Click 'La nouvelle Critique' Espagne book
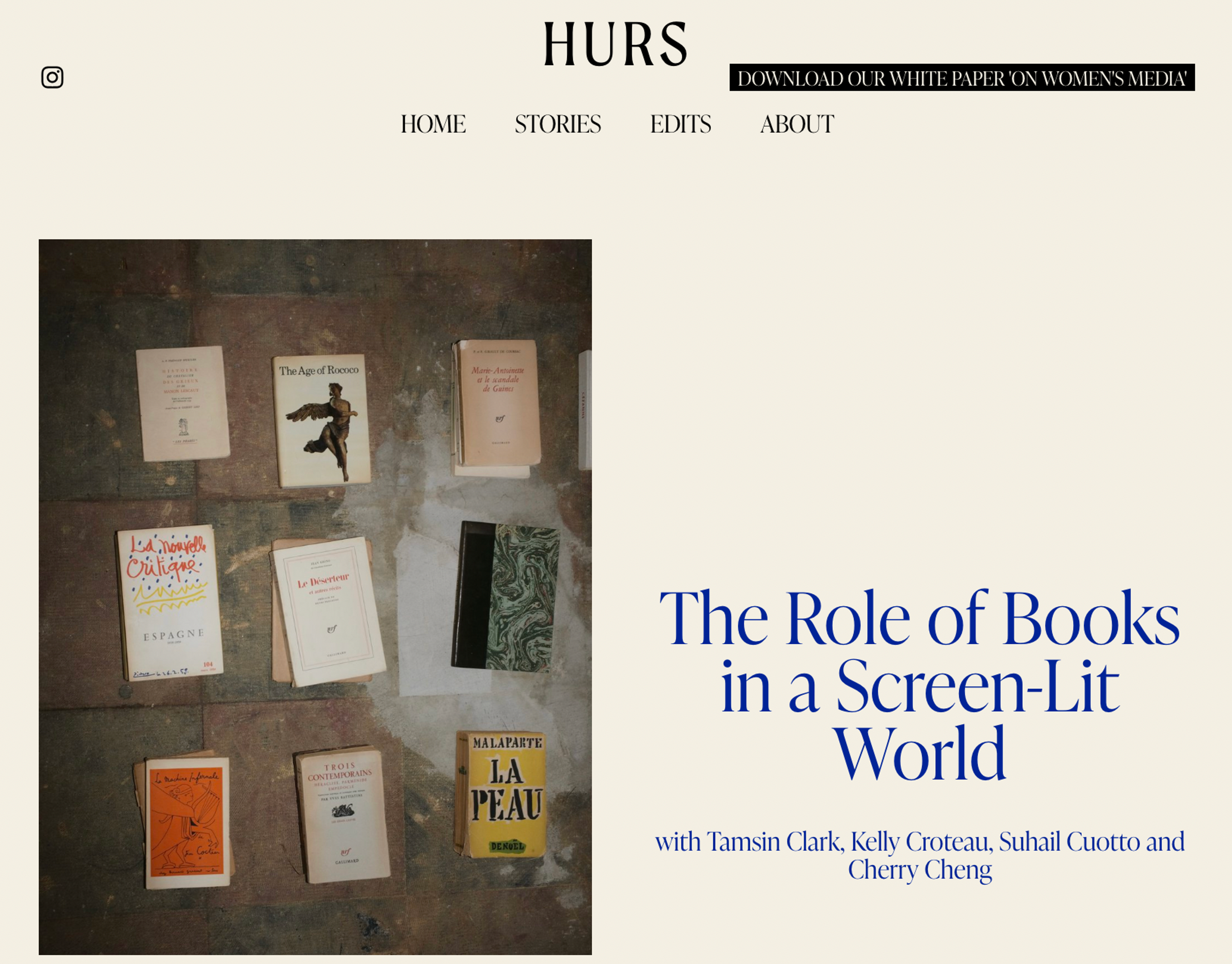The image size is (1232, 964). [x=169, y=603]
